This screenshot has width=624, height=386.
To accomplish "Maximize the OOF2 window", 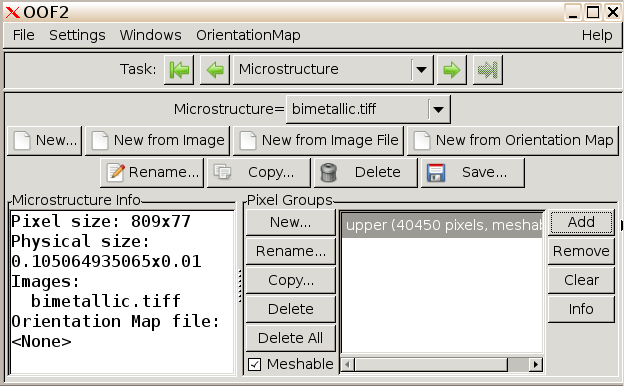I will coord(593,12).
